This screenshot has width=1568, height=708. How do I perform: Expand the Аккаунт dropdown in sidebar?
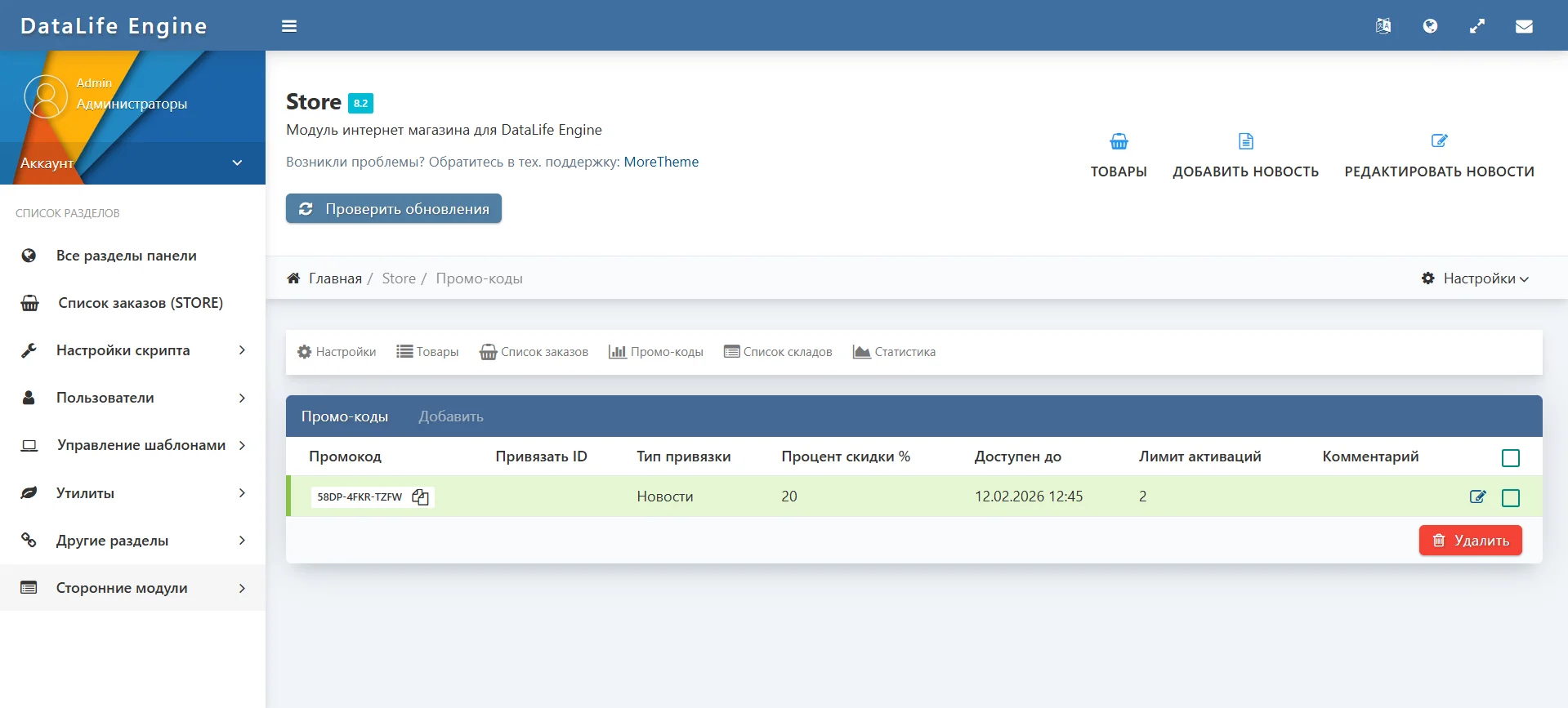click(x=237, y=163)
